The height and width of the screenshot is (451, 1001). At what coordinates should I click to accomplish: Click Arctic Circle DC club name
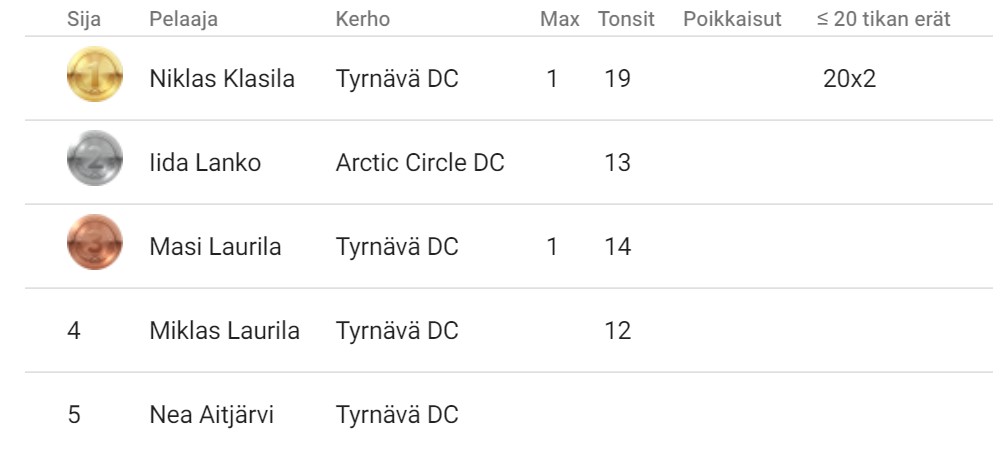(x=419, y=163)
